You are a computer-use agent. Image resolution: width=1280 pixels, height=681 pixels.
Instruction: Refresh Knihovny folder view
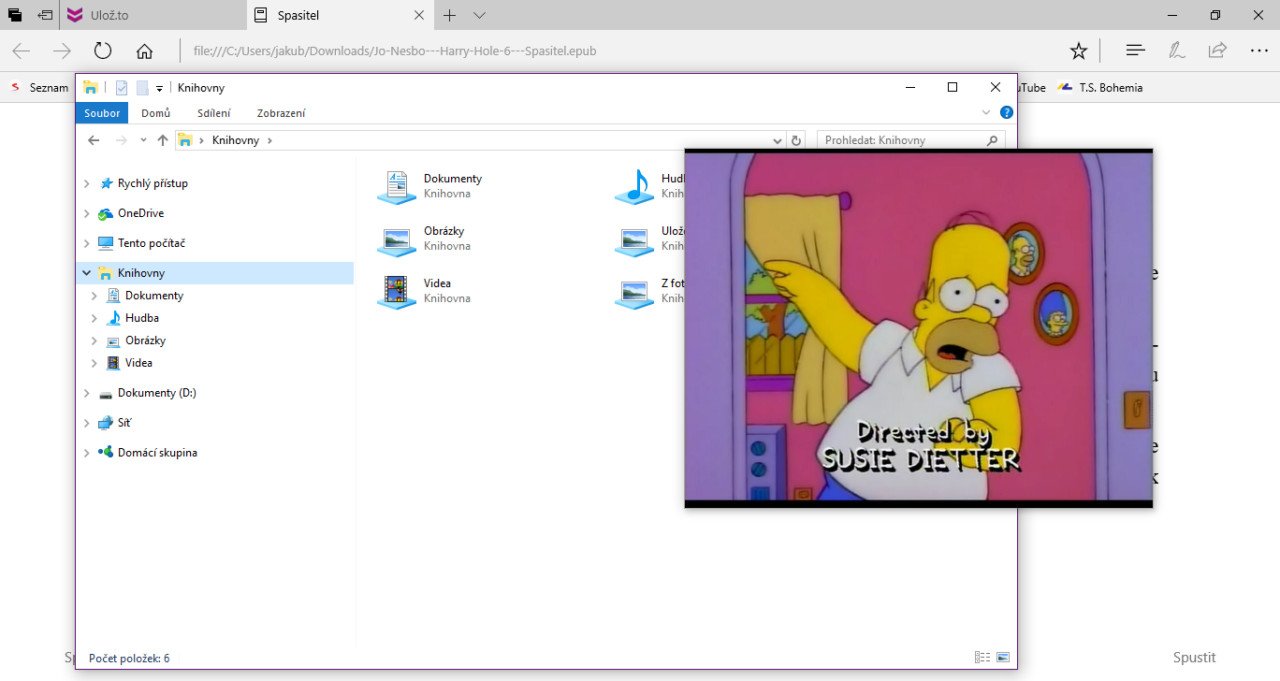click(x=796, y=141)
